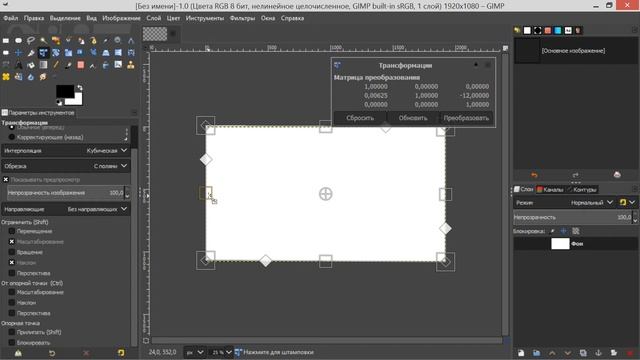This screenshot has width=640, height=360.
Task: Open the 'Интерполяция' dropdown
Action: tap(66, 151)
